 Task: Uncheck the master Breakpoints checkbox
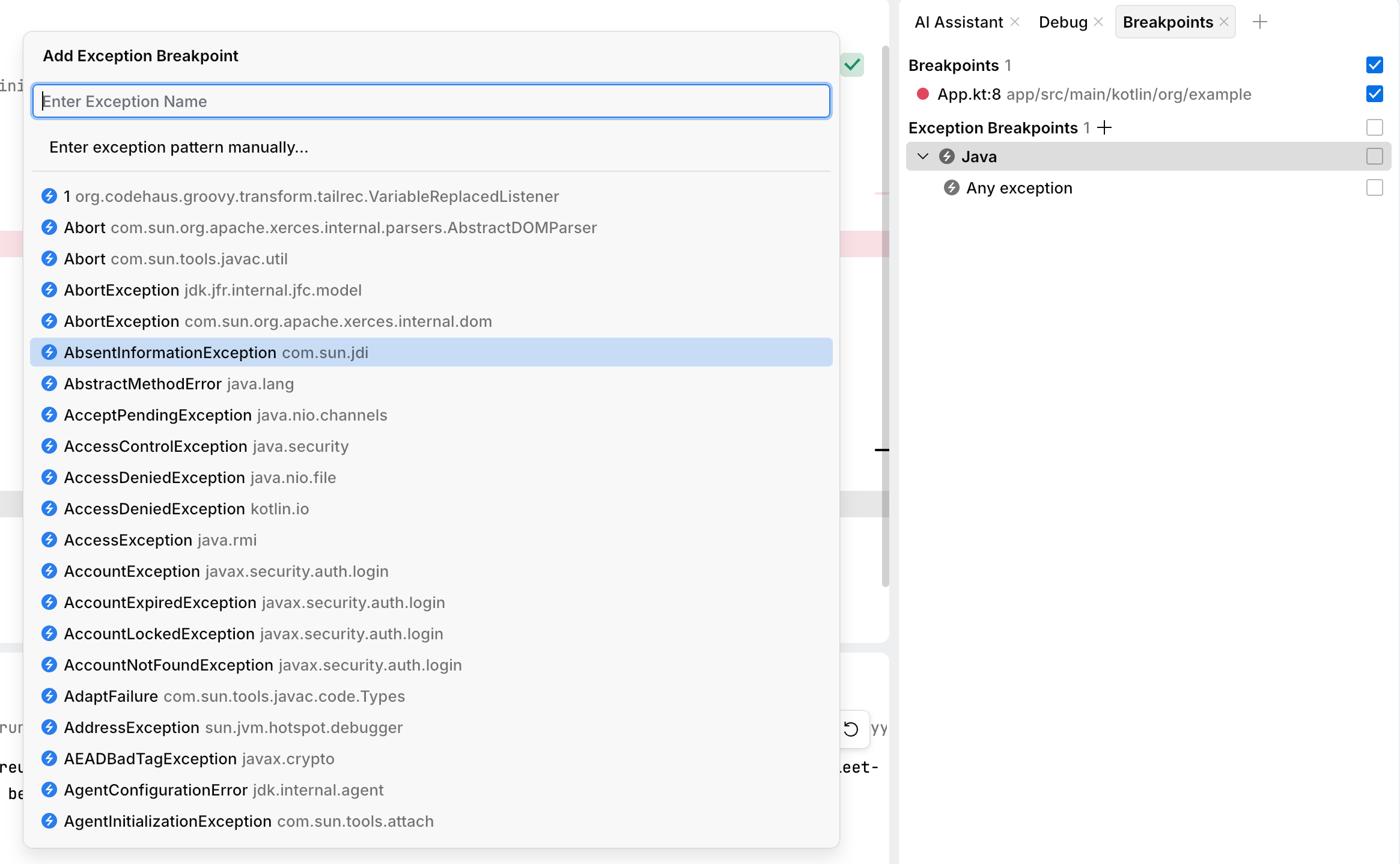click(x=1374, y=65)
